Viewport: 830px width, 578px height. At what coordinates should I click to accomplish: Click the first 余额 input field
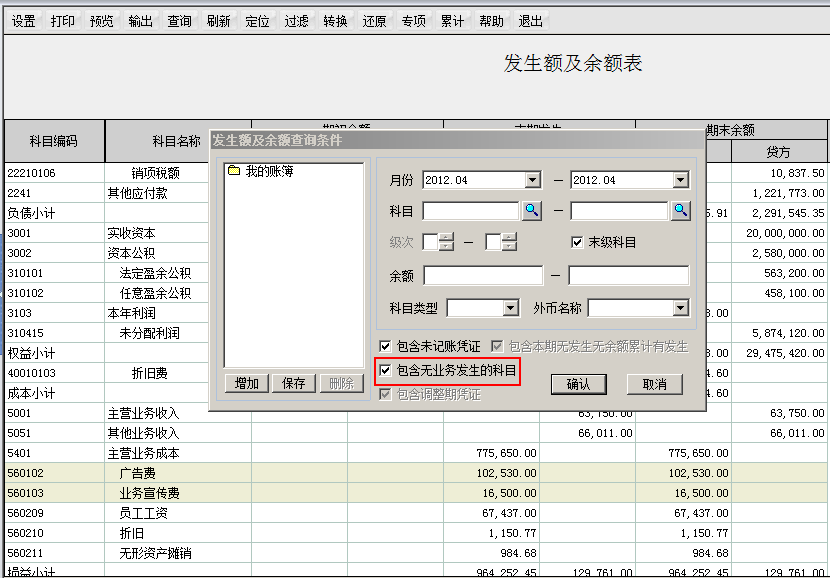(484, 275)
